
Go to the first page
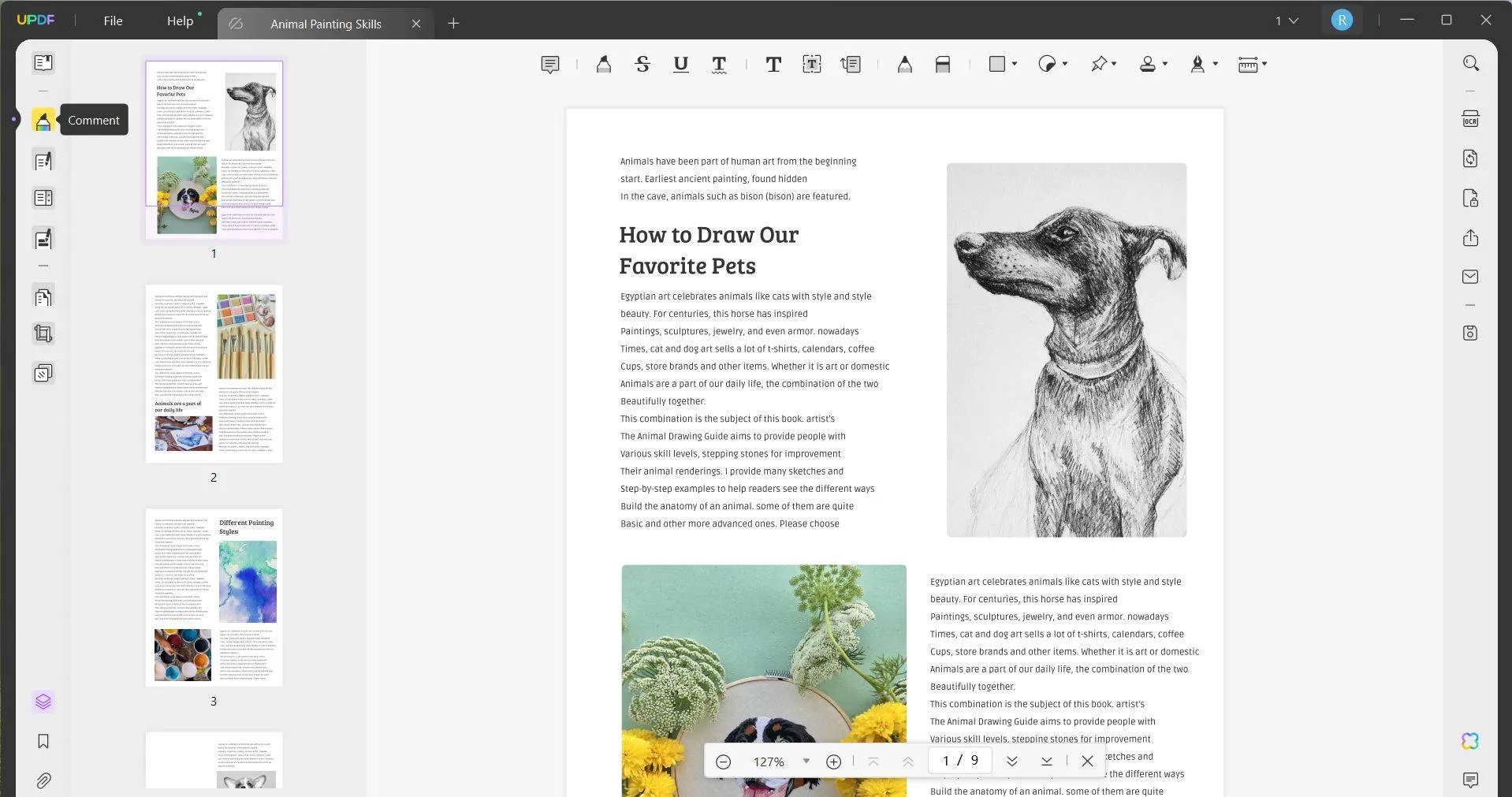click(x=873, y=762)
